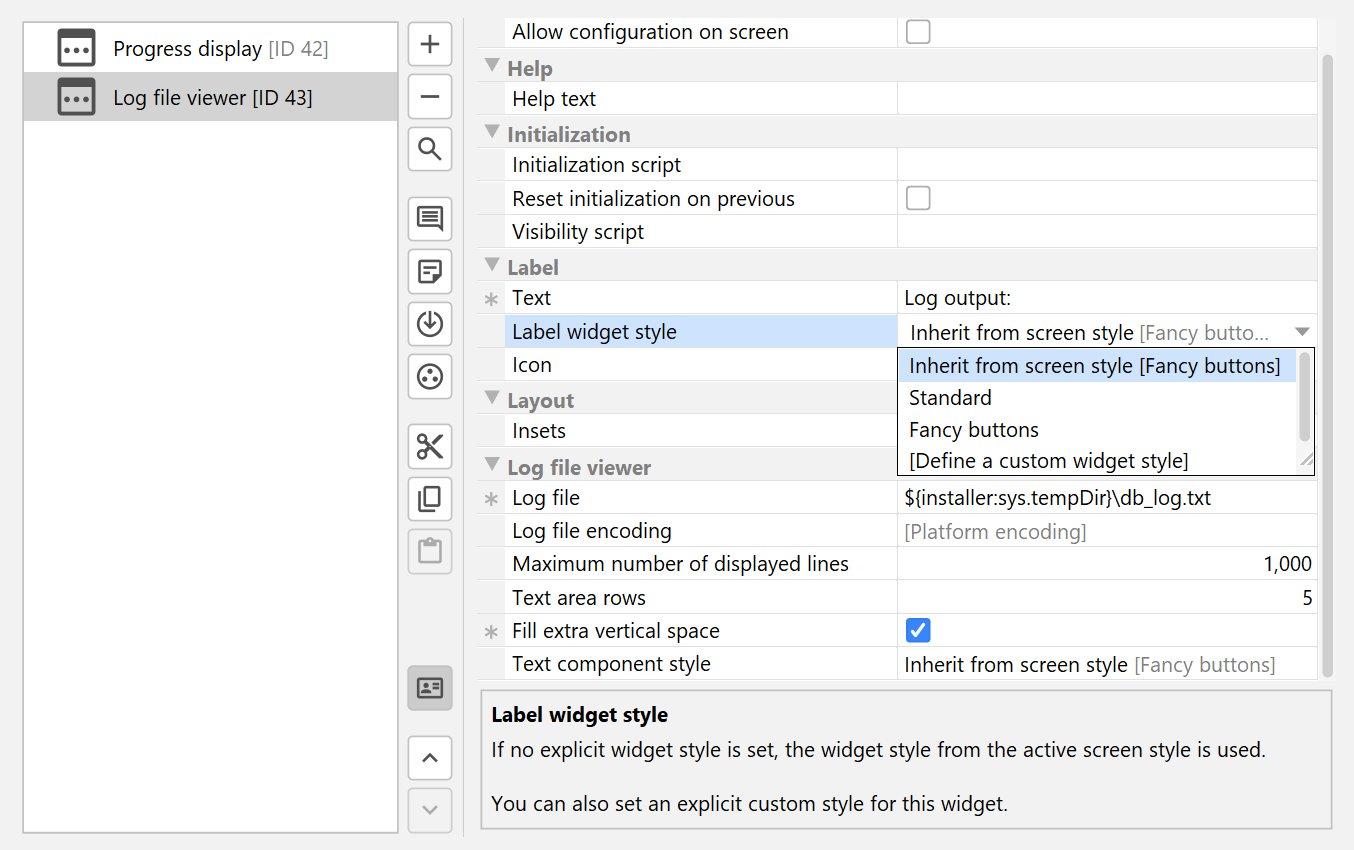The image size is (1354, 850).
Task: Click the Label widget style dropdown arrow
Action: pos(1301,332)
